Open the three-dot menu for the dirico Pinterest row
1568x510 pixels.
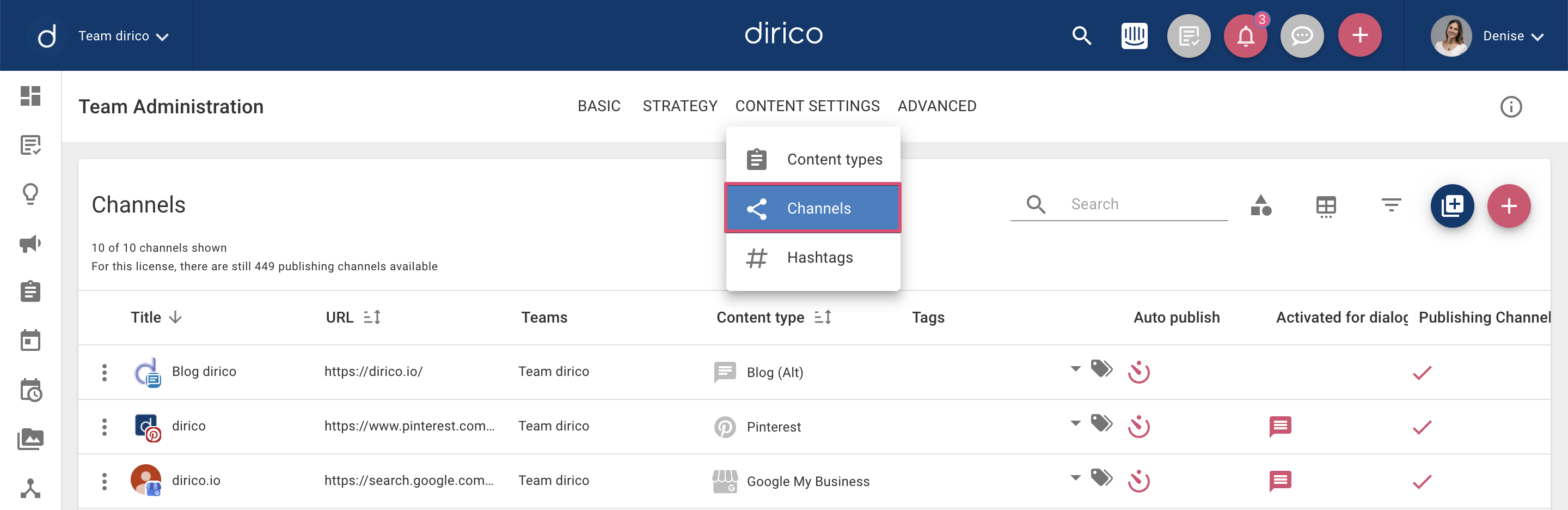pos(104,427)
